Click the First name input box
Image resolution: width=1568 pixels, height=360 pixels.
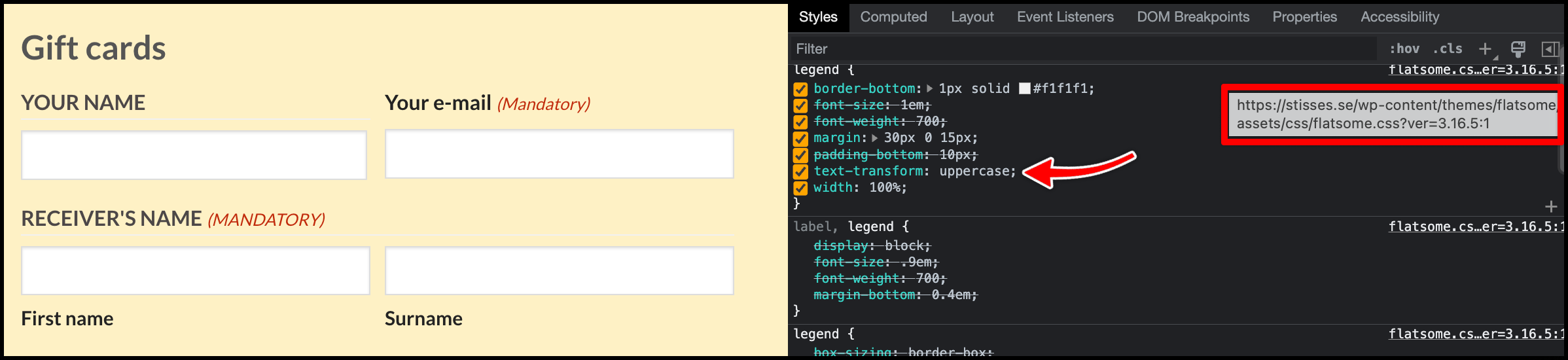tap(195, 270)
